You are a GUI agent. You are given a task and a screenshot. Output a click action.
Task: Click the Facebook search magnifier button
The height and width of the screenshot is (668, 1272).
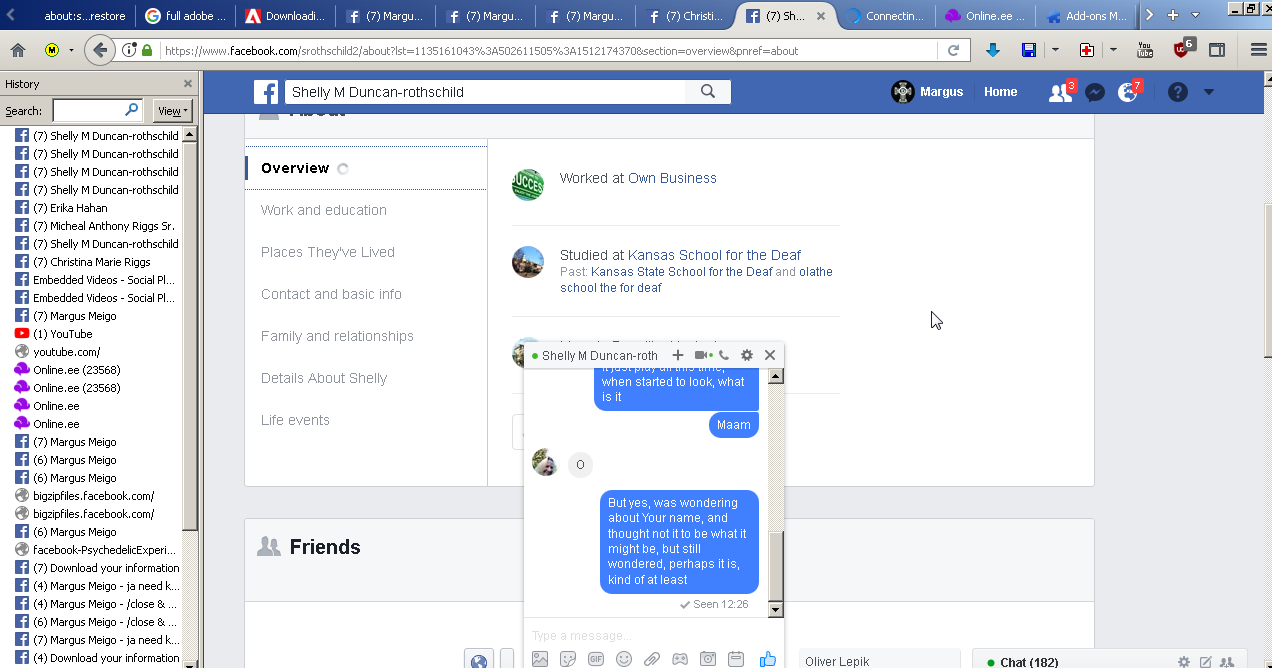[708, 92]
